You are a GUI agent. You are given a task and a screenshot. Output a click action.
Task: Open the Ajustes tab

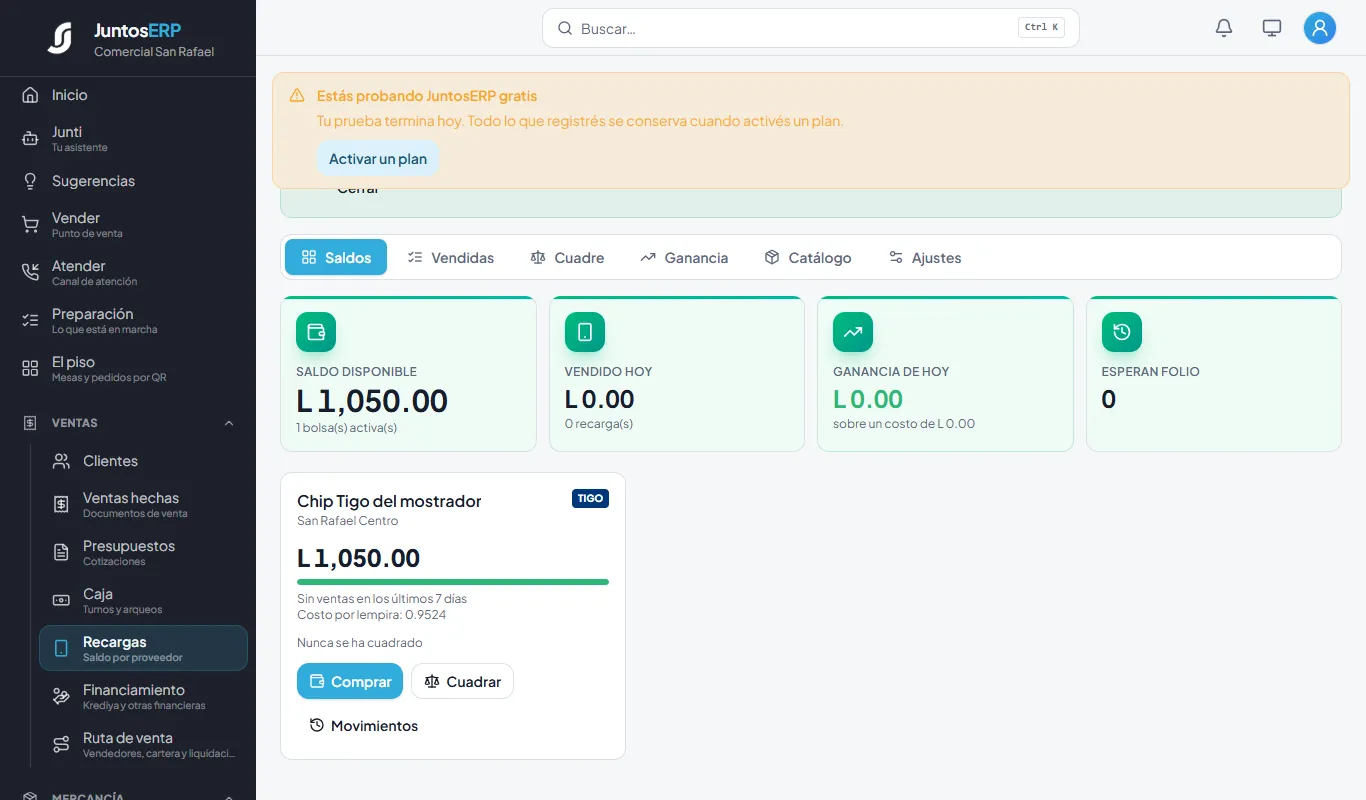[x=925, y=257]
